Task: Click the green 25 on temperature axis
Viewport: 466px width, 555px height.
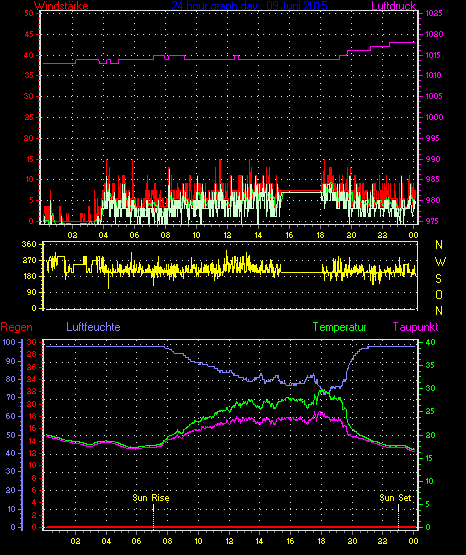Action: pyautogui.click(x=430, y=411)
